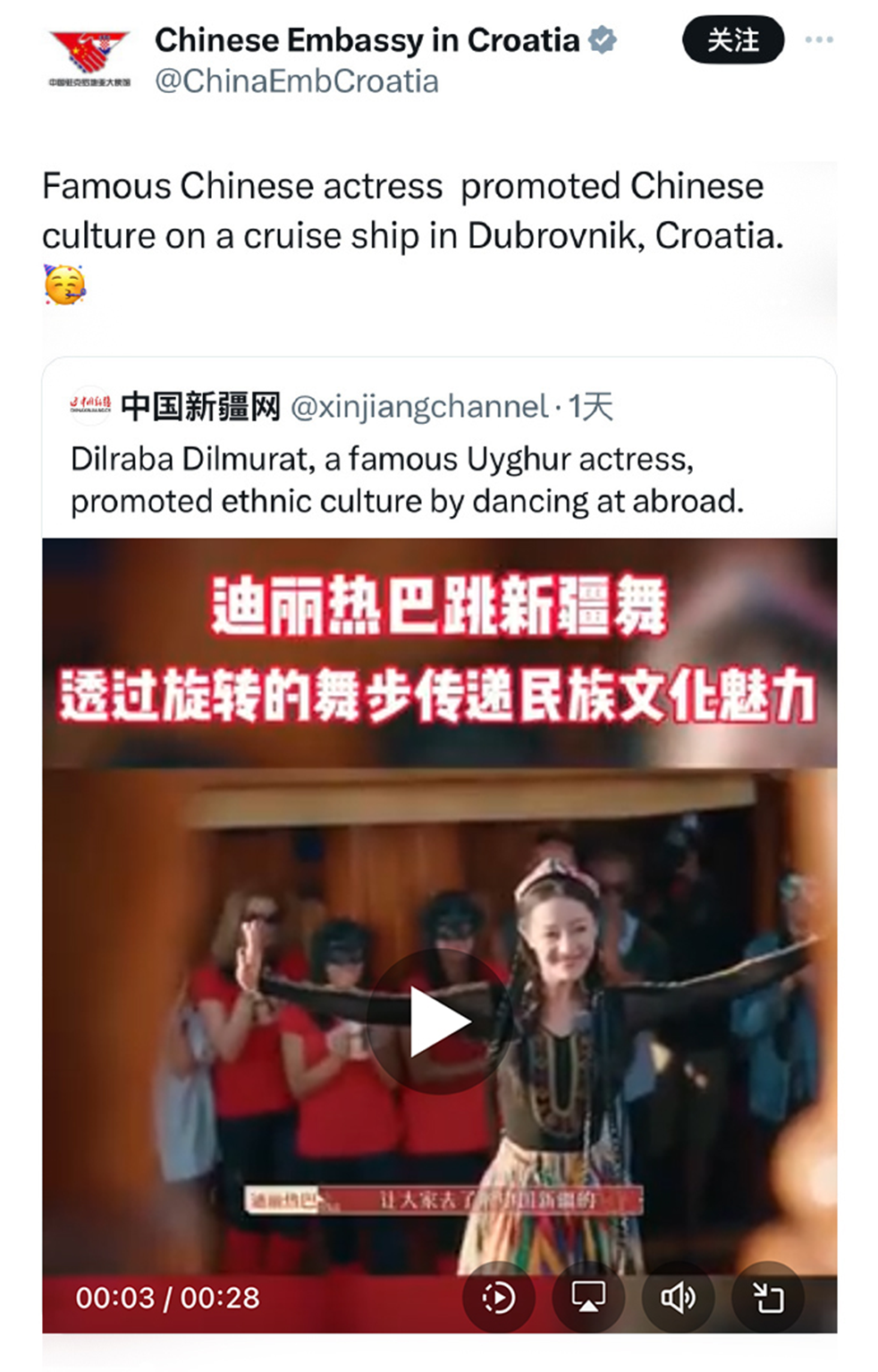This screenshot has width=878, height=1372.
Task: Open the @xinjiangchannel handle
Action: pos(419,407)
